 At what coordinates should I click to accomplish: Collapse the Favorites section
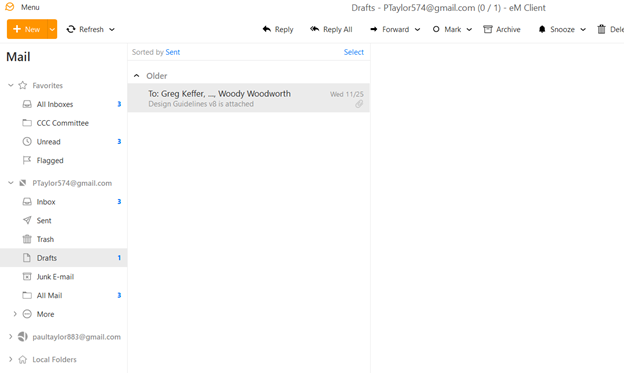pos(11,85)
